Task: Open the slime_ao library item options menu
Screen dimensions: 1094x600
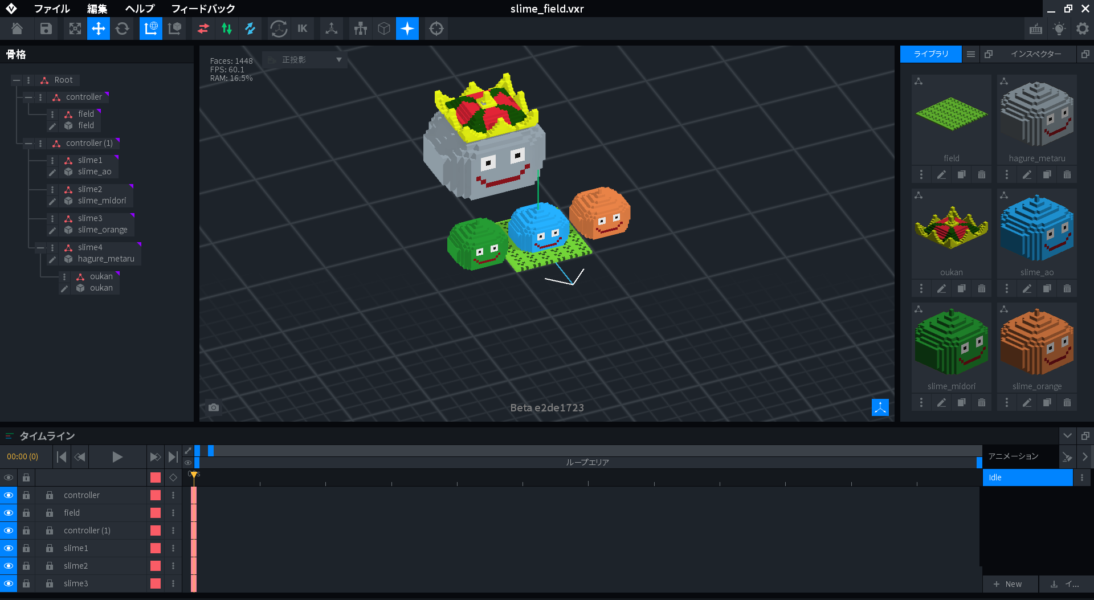Action: tap(1006, 288)
